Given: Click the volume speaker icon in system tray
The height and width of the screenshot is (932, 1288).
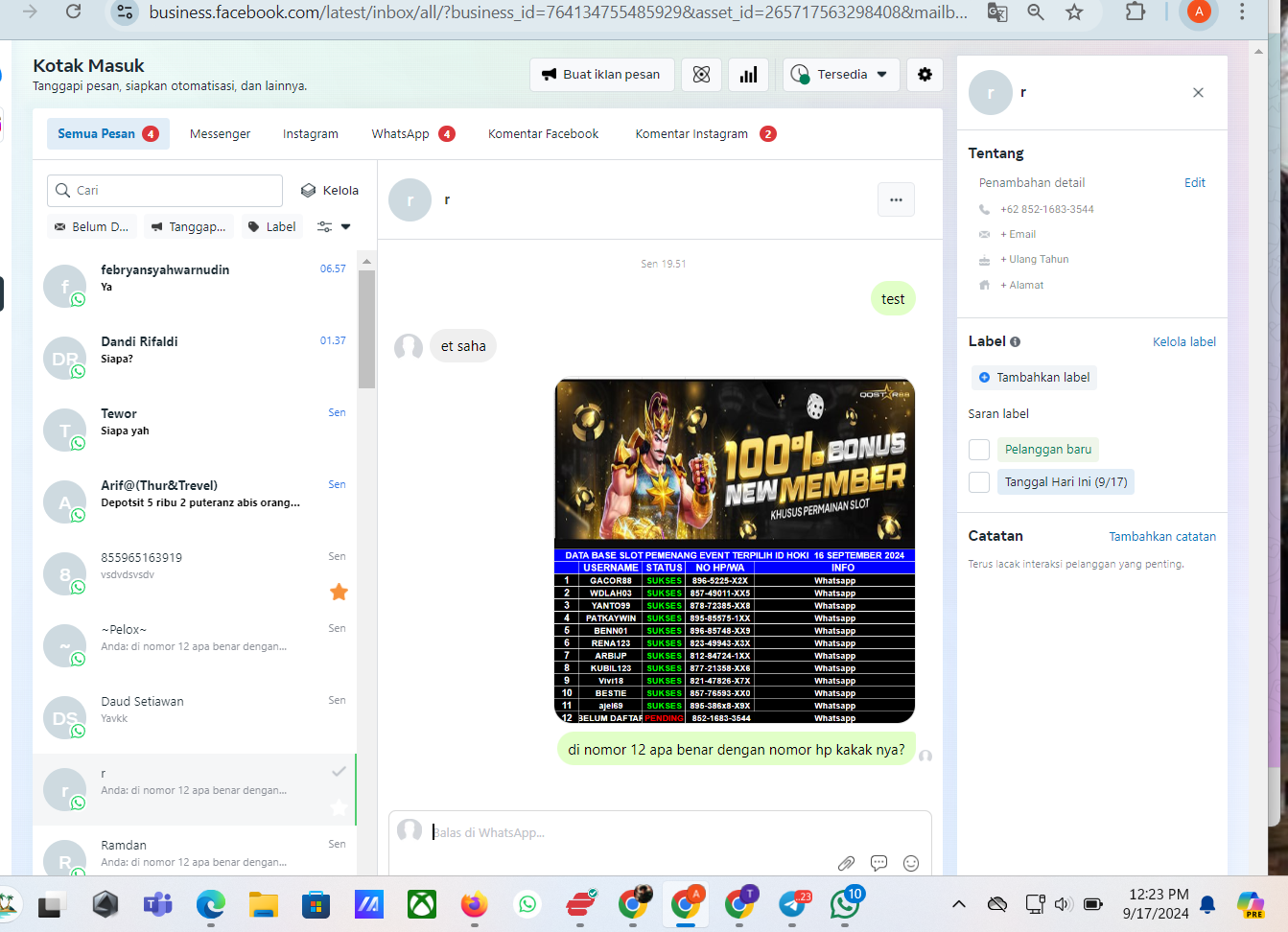Looking at the screenshot, I should (1063, 903).
